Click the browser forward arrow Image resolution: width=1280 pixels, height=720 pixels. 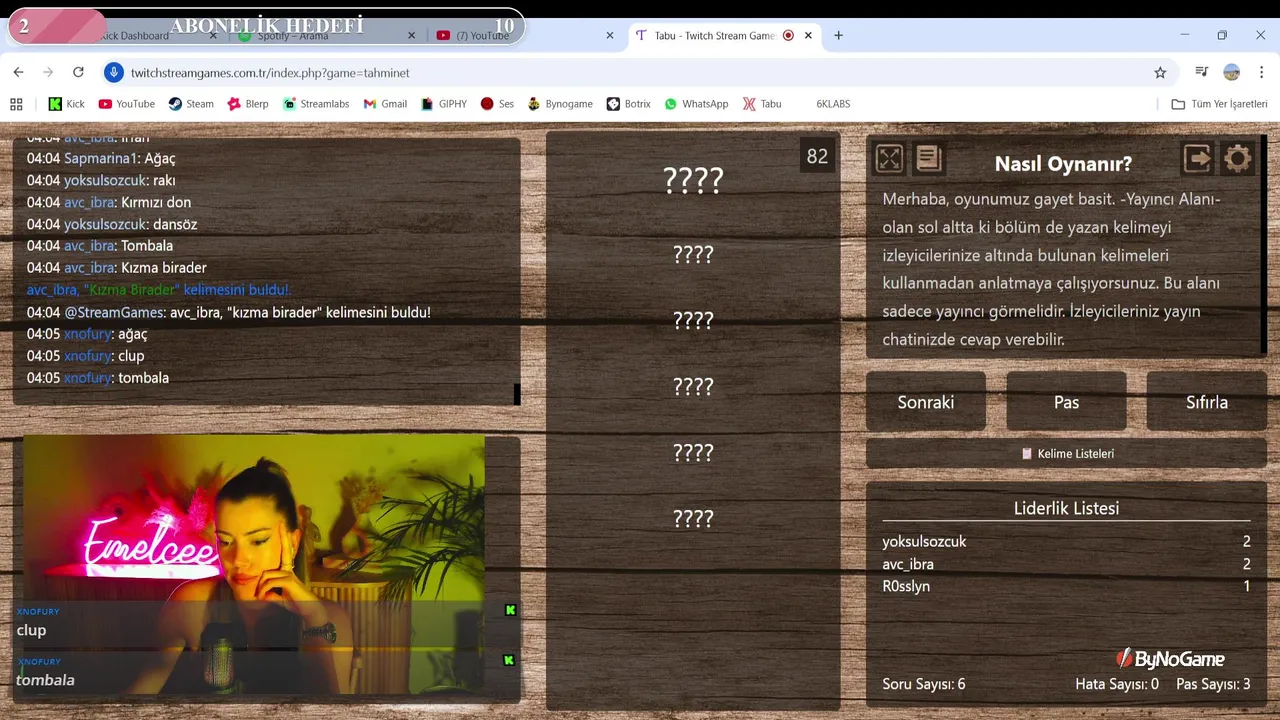point(48,73)
